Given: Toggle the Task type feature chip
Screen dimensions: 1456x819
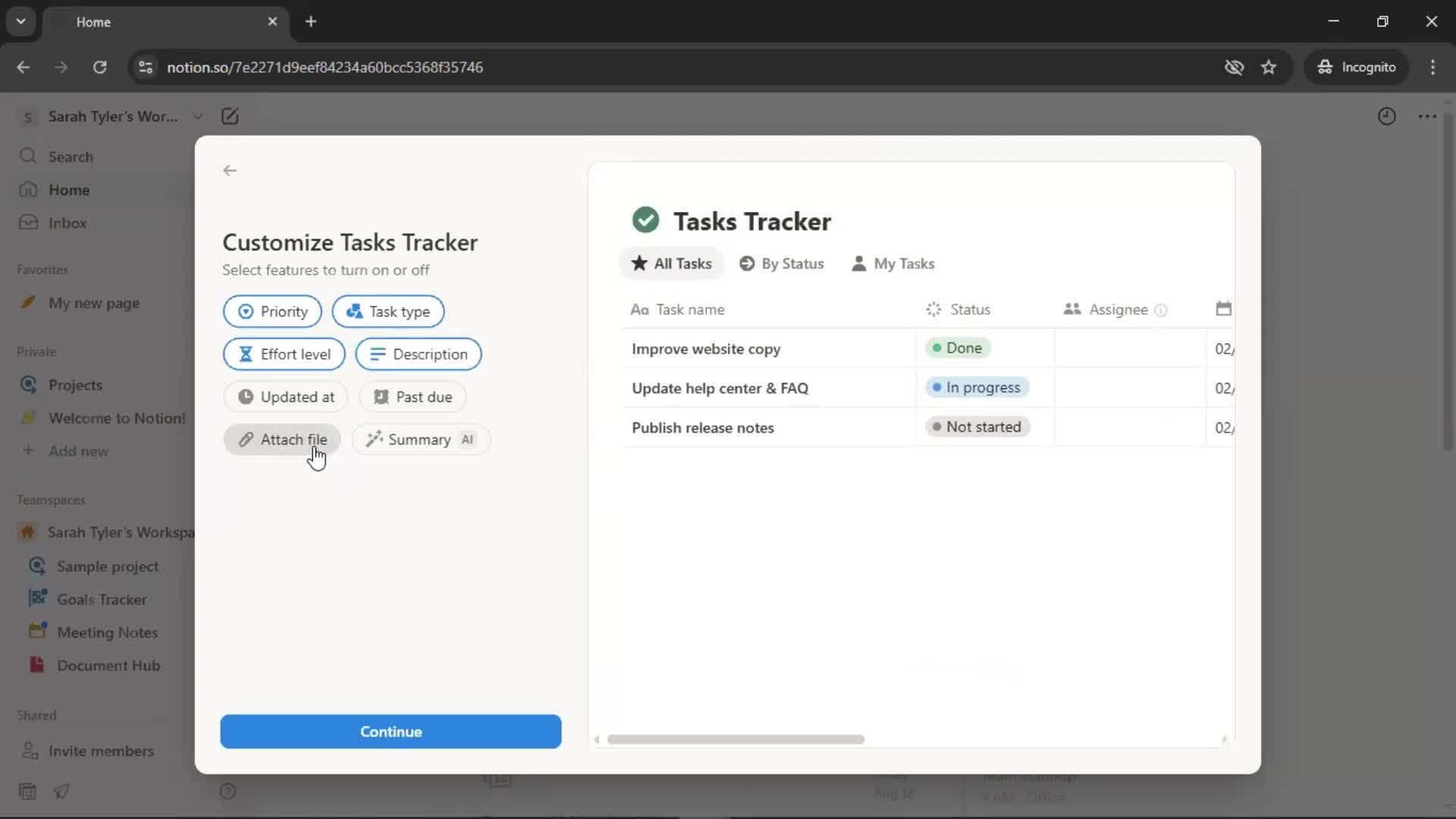Looking at the screenshot, I should coord(388,312).
